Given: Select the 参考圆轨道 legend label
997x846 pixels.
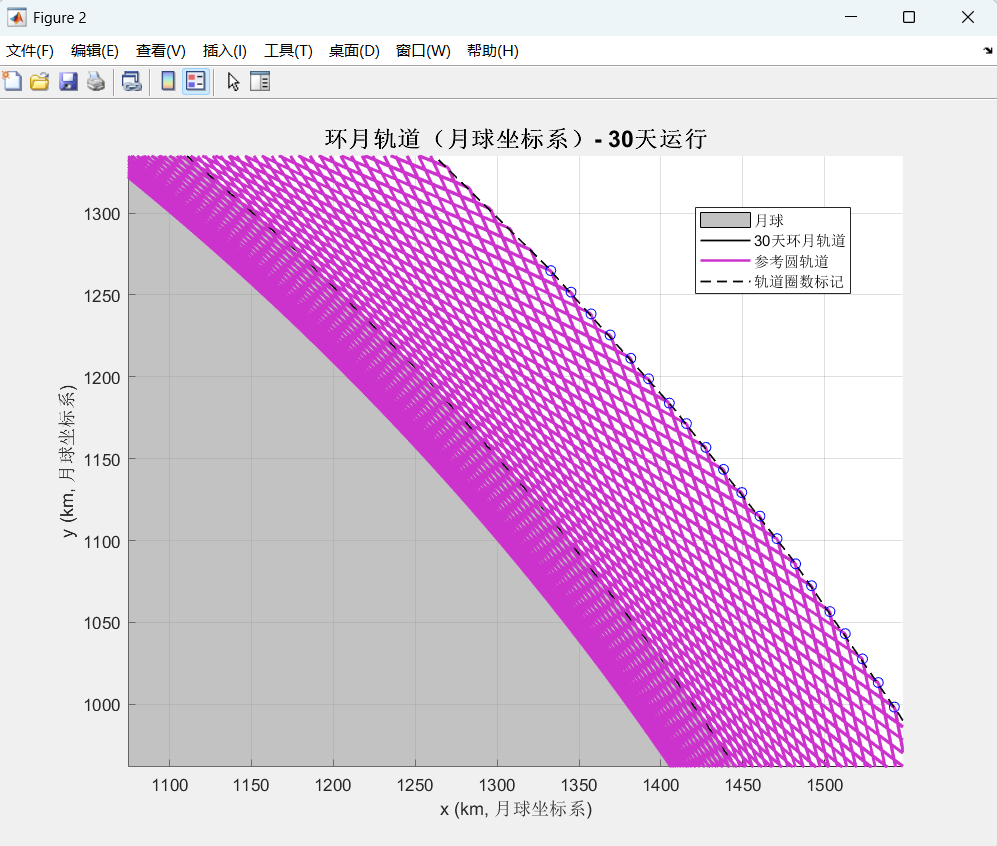Looking at the screenshot, I should tap(792, 261).
